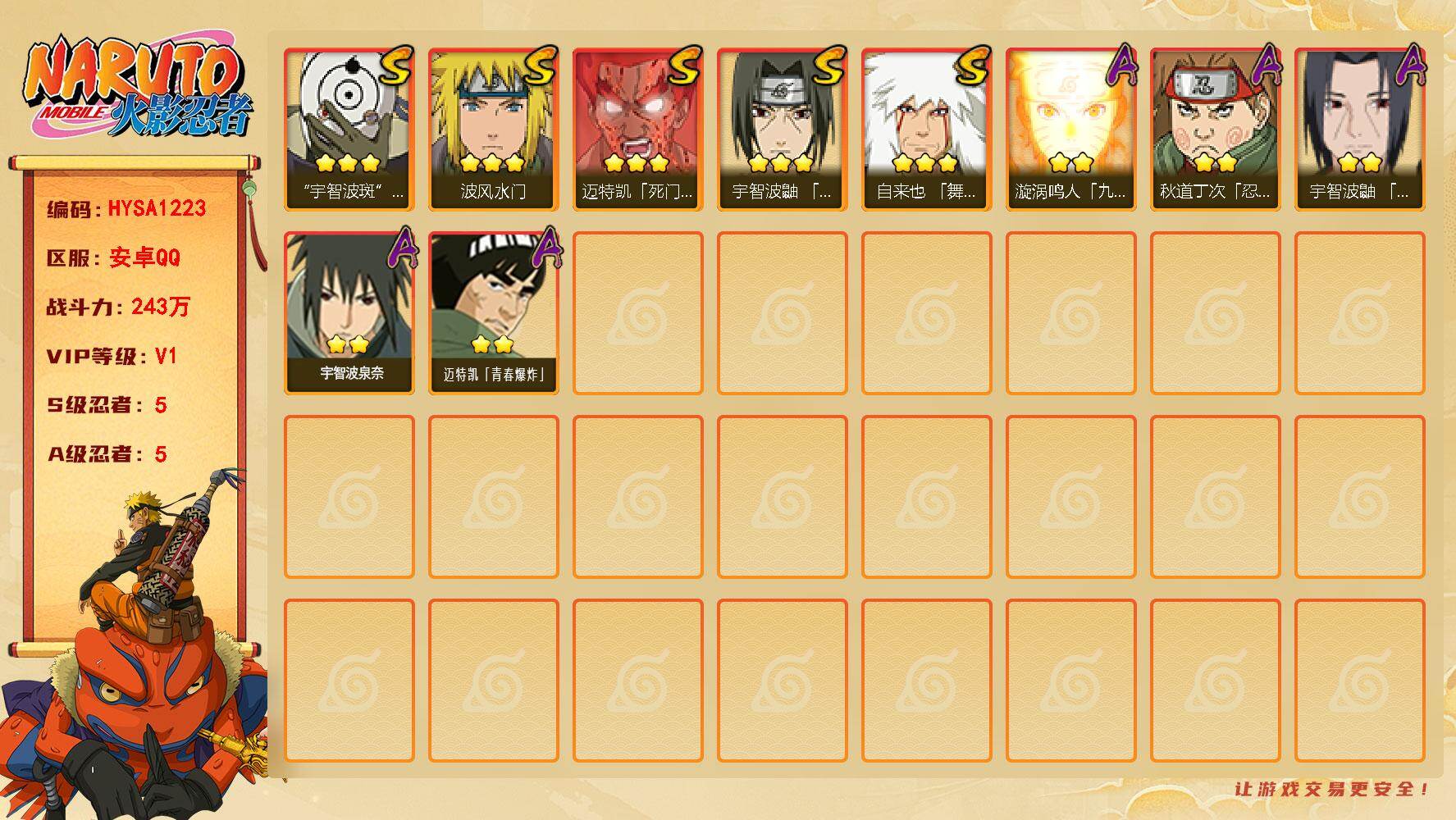Select the glowing 漩涡鸣人 card
The height and width of the screenshot is (820, 1456).
click(1071, 130)
